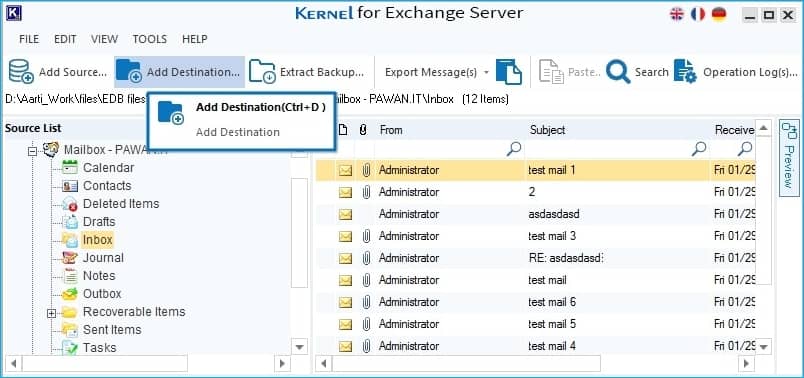Select the Sent Items tree item
804x378 pixels.
coord(112,329)
